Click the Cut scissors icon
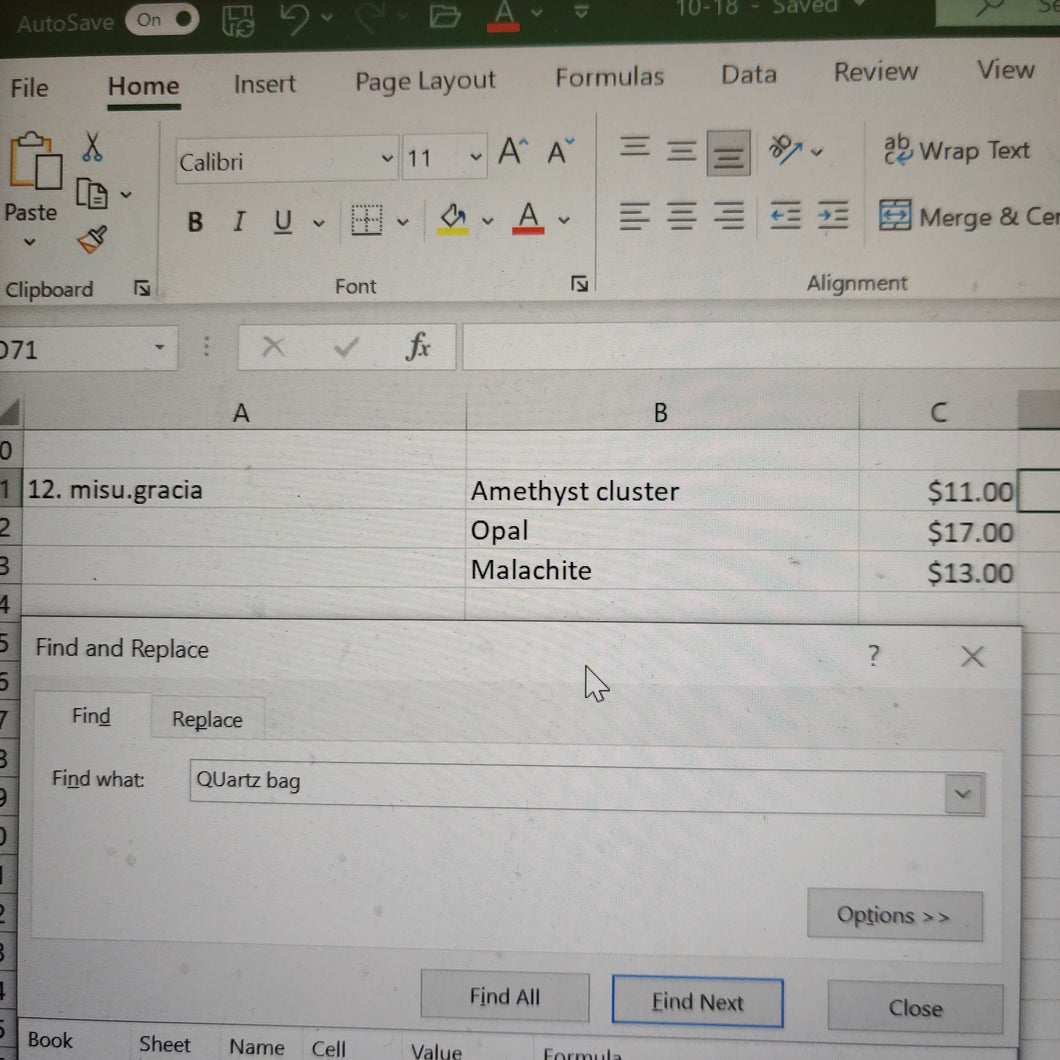 point(92,147)
